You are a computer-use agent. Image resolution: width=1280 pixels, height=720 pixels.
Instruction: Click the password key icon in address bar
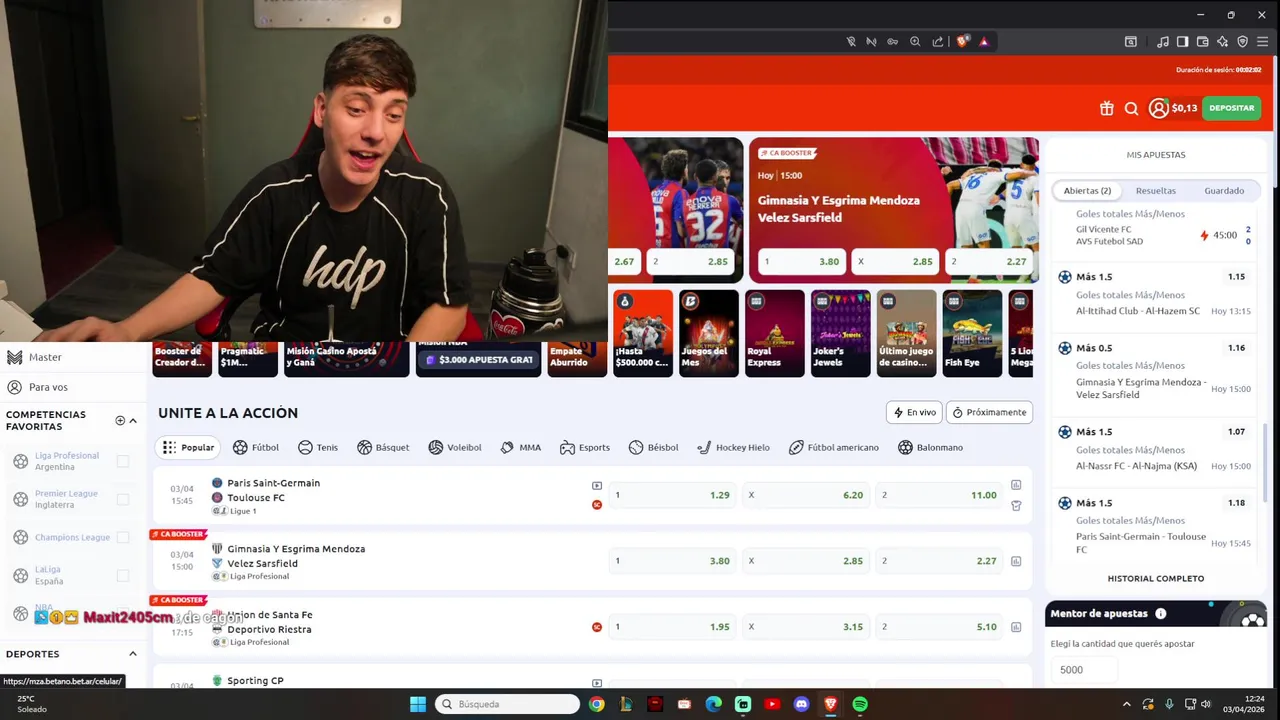[893, 42]
